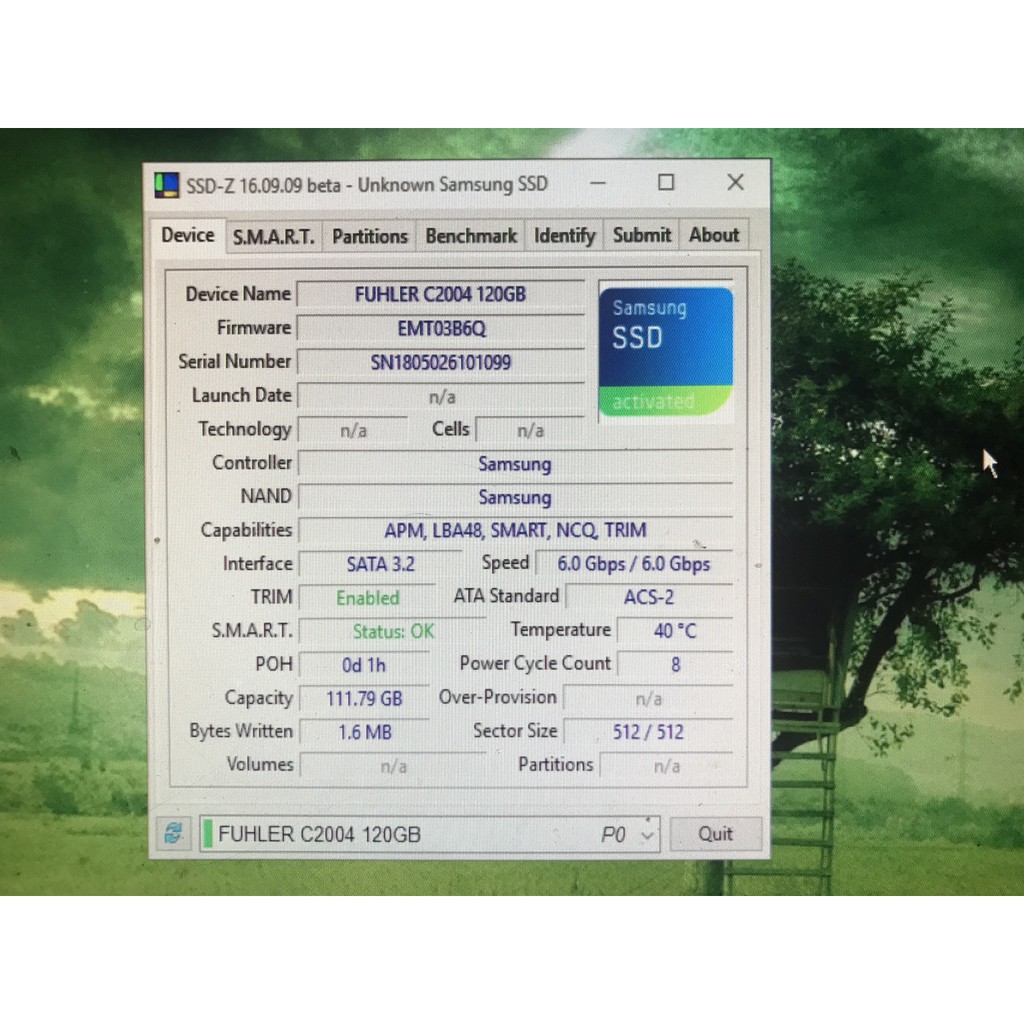
Task: Show the About tab
Action: tap(714, 235)
